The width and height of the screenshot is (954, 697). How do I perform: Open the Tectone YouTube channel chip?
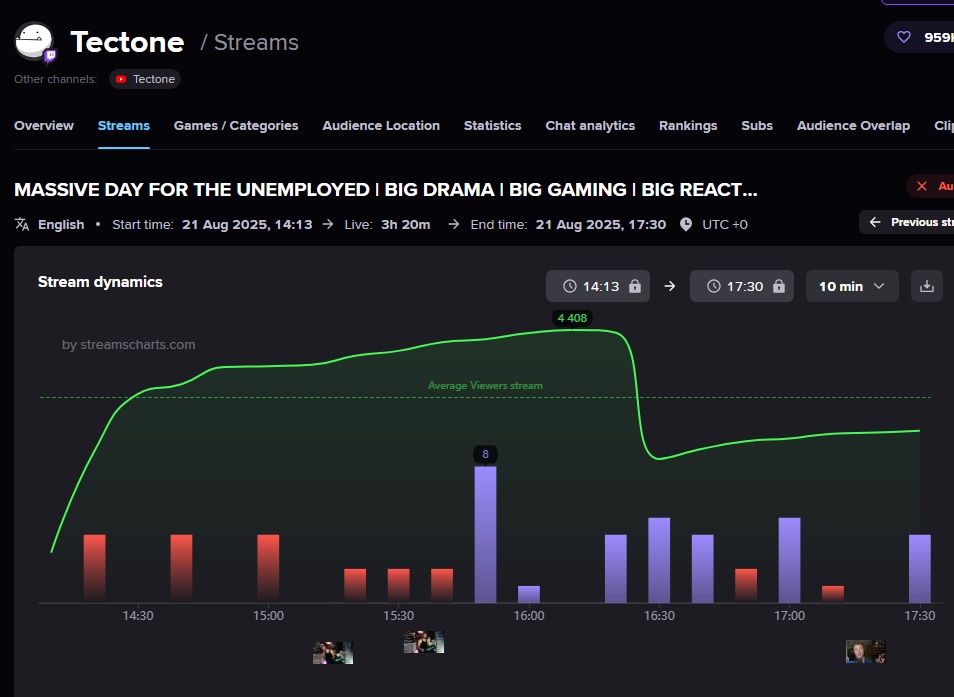(145, 79)
